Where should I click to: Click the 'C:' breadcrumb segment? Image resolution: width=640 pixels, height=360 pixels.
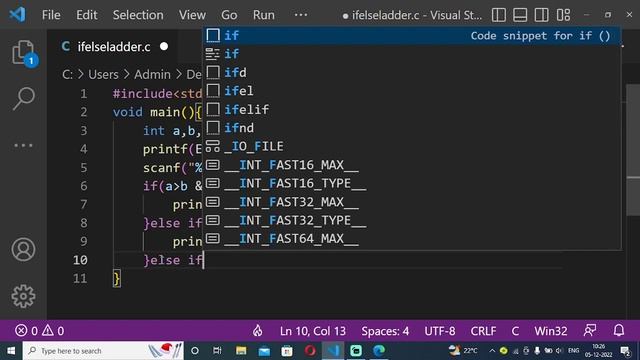tap(67, 74)
